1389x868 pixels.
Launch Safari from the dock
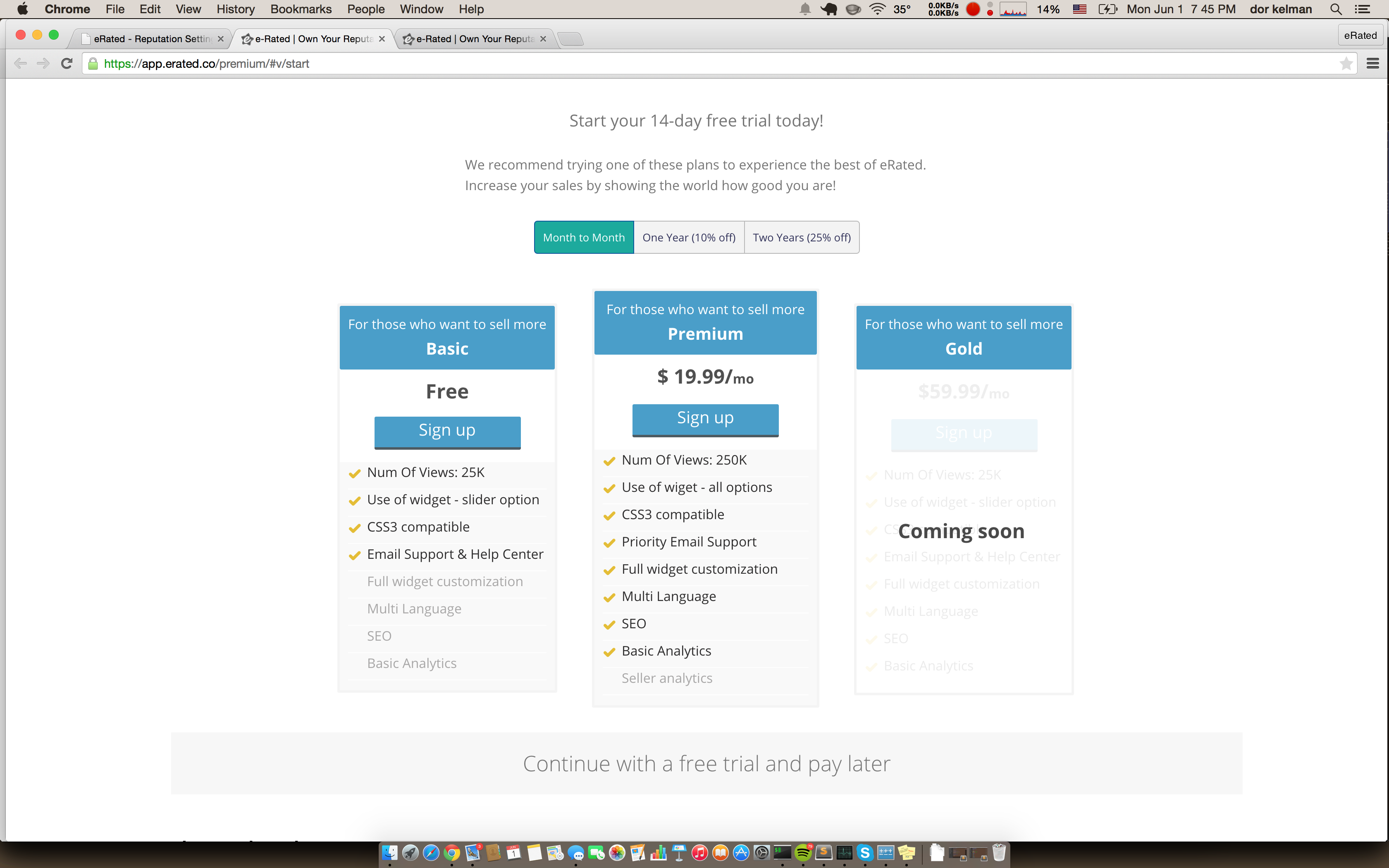[x=431, y=852]
